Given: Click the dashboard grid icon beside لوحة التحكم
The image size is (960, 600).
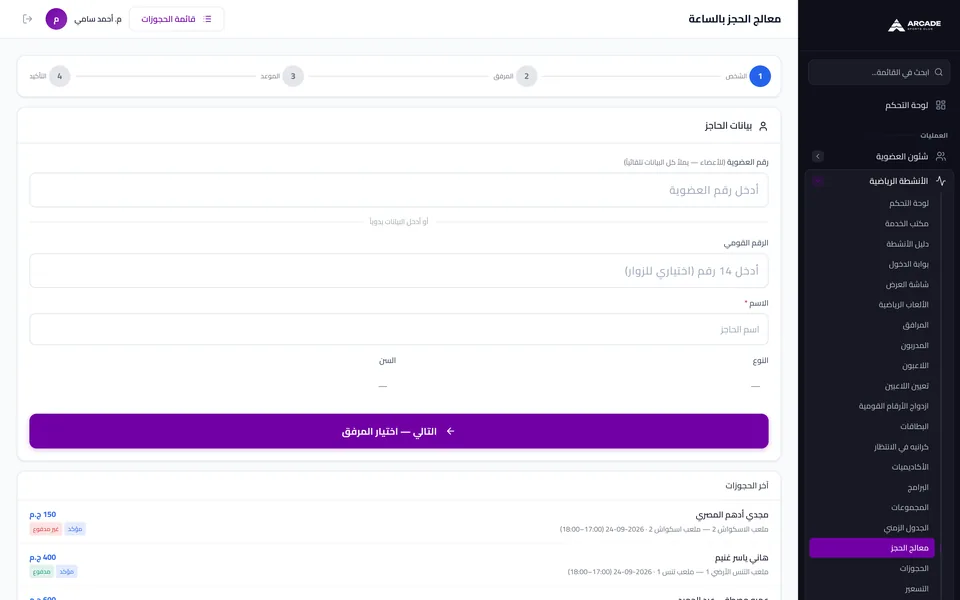Looking at the screenshot, I should 940,105.
